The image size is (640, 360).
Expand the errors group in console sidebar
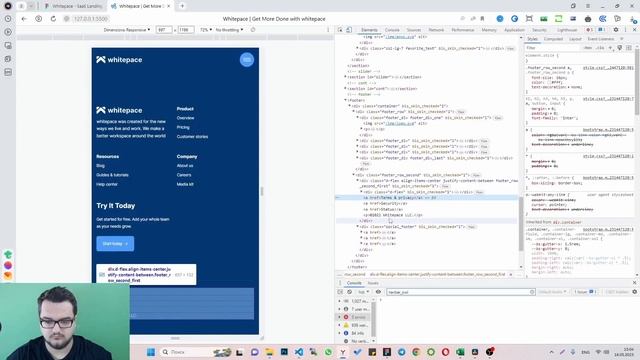339,317
